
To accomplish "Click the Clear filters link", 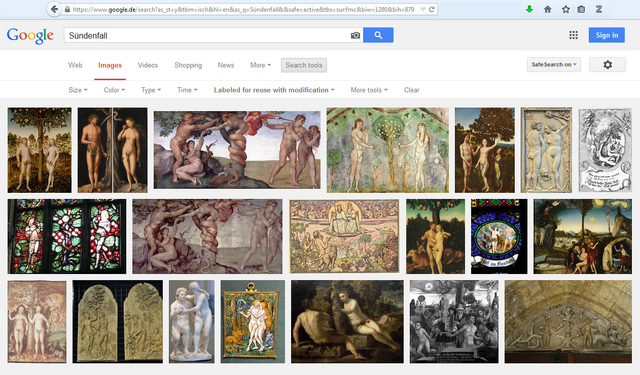I will click(411, 90).
